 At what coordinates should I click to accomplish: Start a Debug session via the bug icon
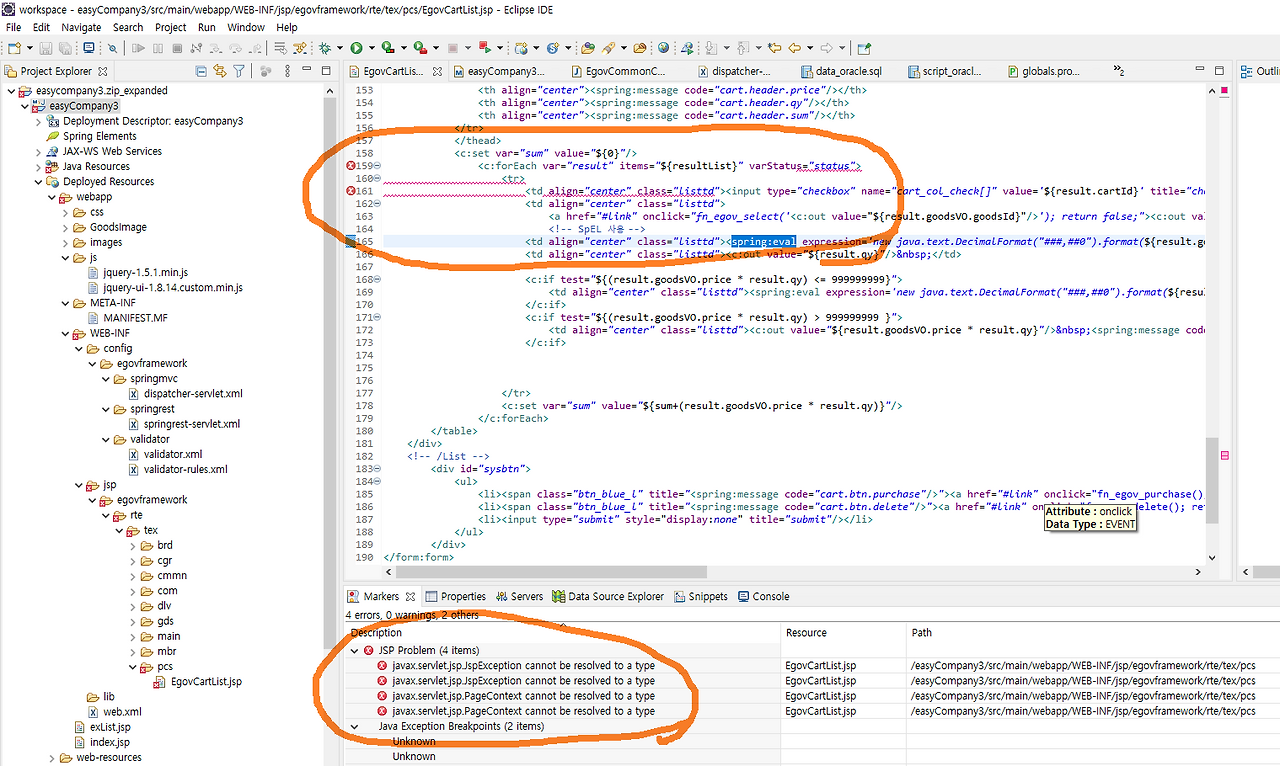click(325, 47)
